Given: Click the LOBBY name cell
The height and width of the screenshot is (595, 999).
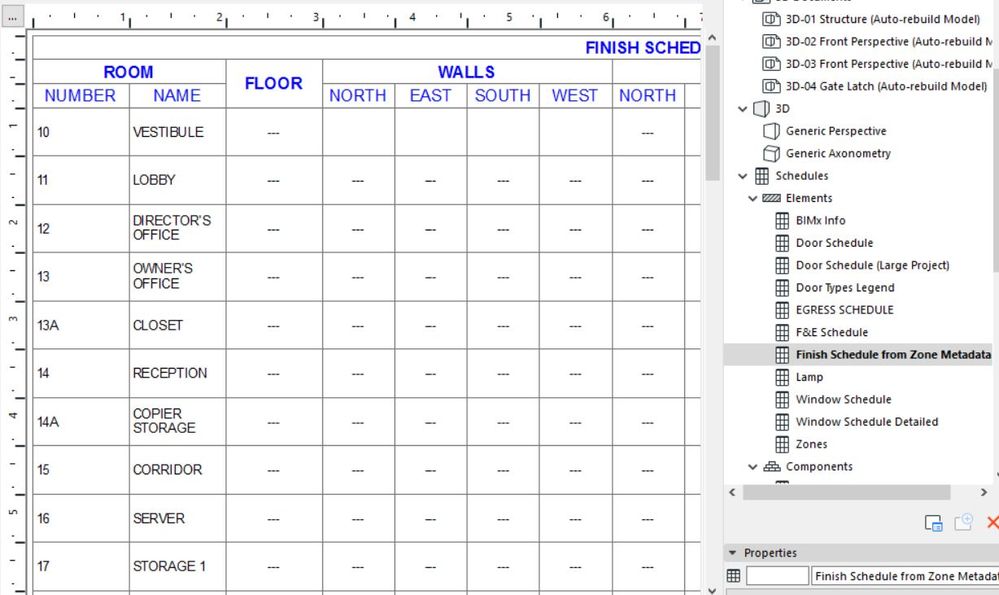Looking at the screenshot, I should pyautogui.click(x=177, y=180).
